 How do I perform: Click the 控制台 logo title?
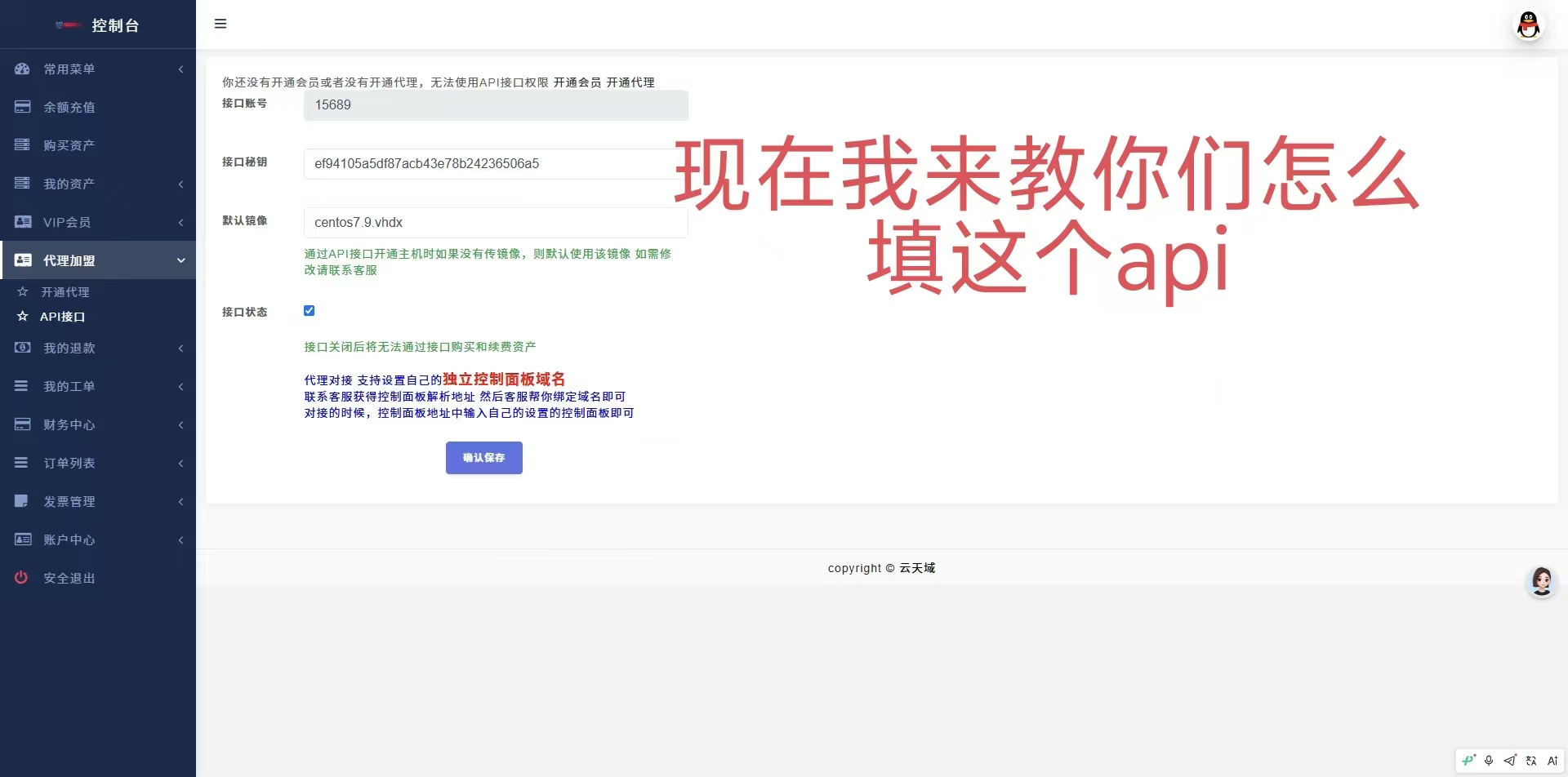(x=115, y=25)
